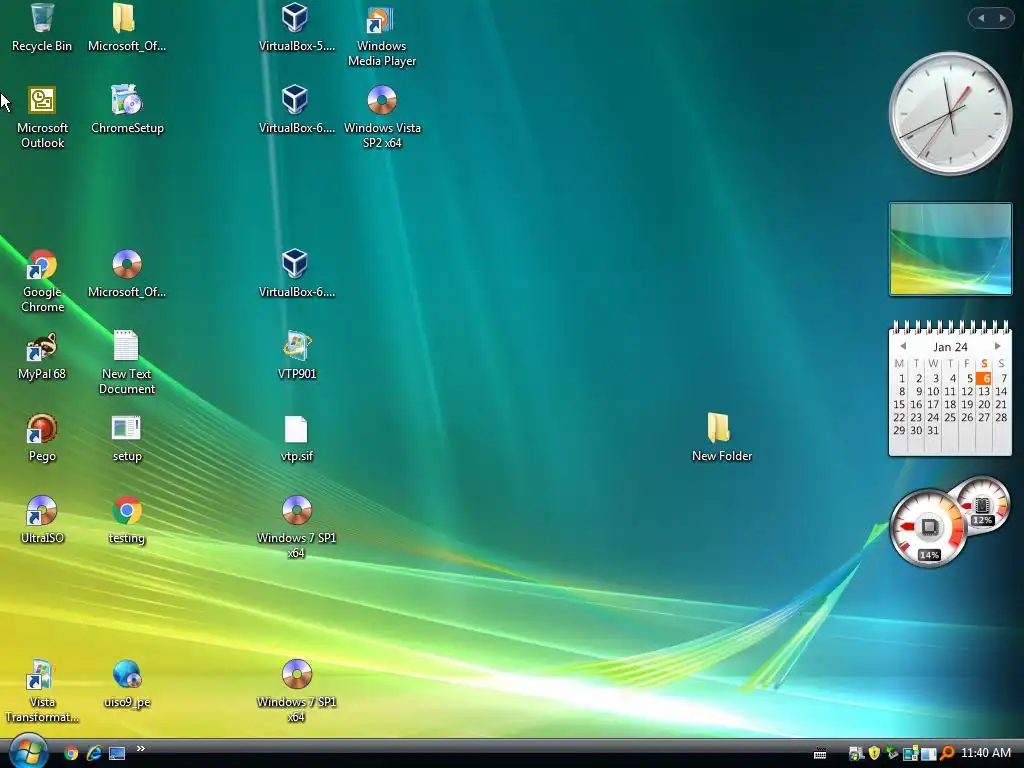Launch Chrome from the Quick Launch bar
1024x768 pixels.
point(71,753)
